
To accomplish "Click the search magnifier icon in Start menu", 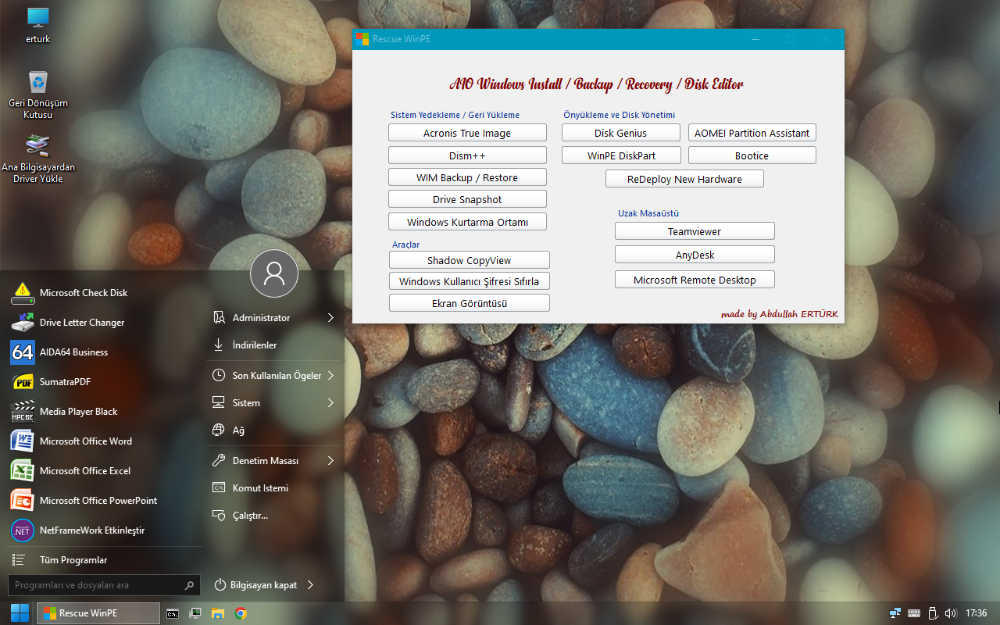I will [x=189, y=585].
